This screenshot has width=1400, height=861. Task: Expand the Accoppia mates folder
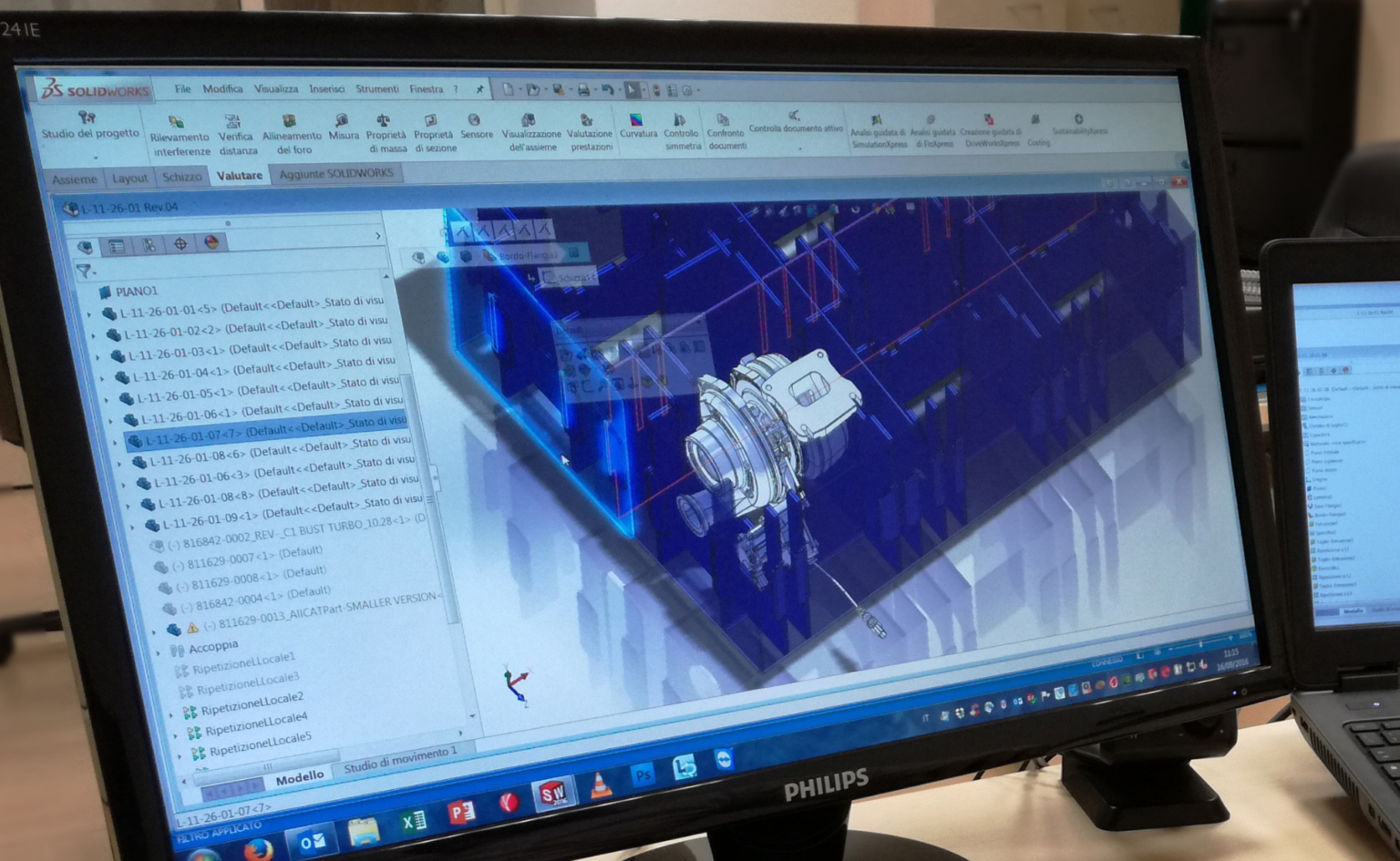tap(159, 651)
